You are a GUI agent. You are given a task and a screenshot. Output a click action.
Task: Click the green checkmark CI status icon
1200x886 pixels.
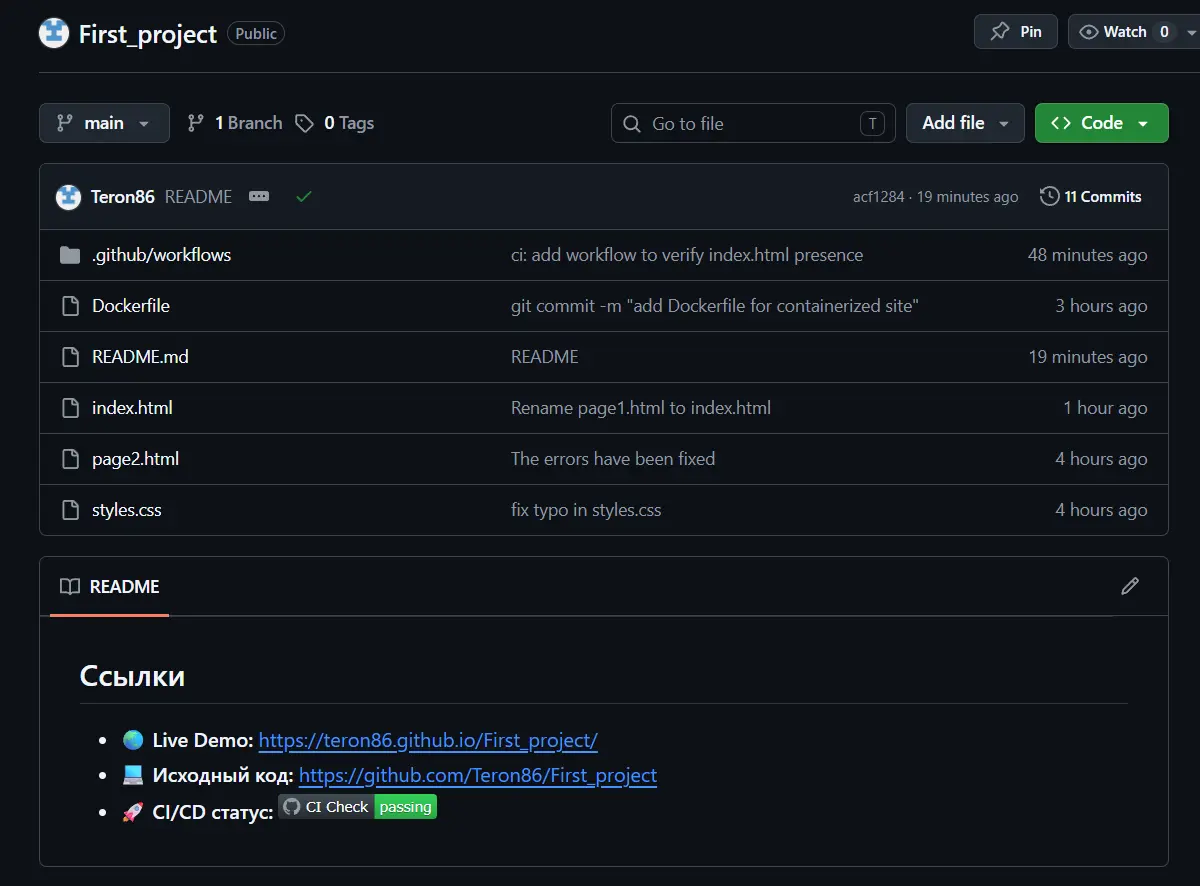point(304,197)
